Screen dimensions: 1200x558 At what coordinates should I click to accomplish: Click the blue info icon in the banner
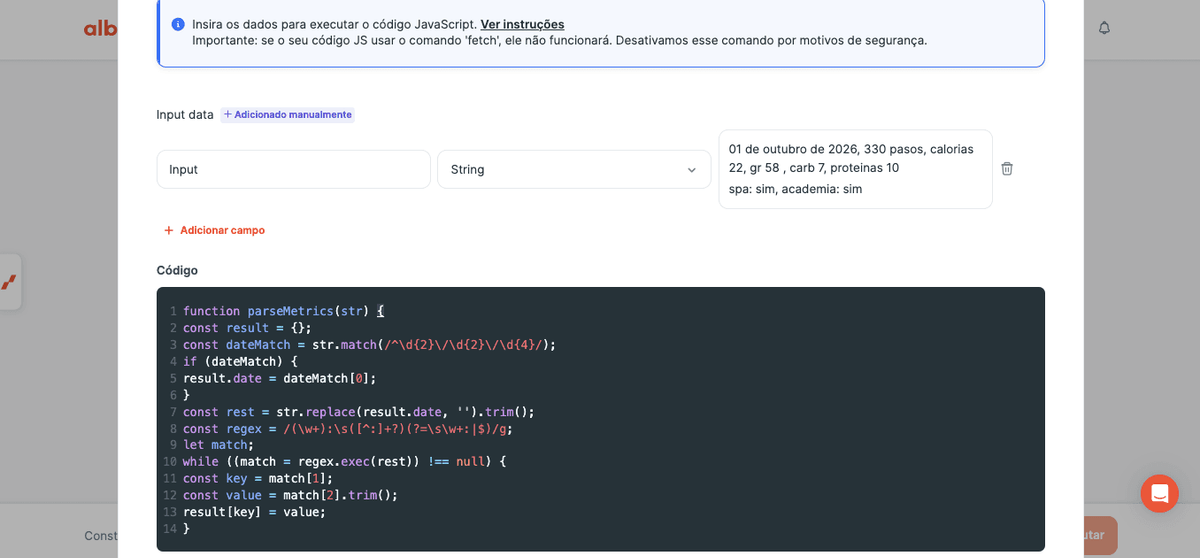[x=178, y=24]
